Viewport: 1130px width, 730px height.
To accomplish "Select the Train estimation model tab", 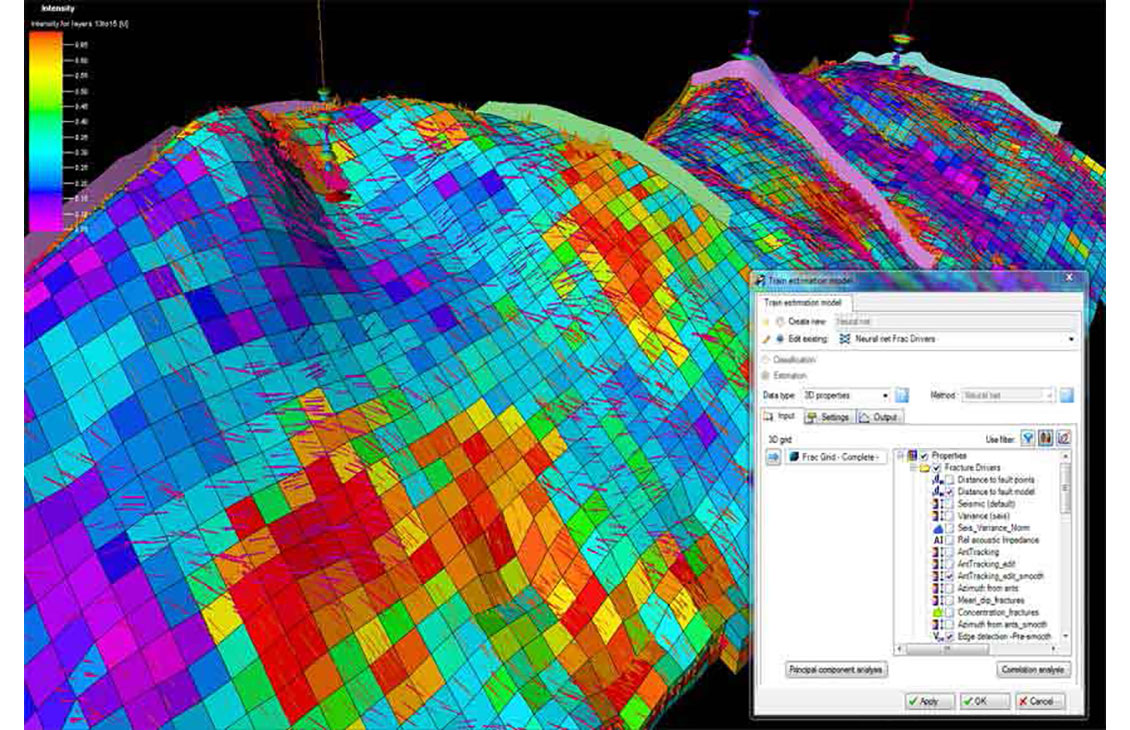I will [x=803, y=303].
